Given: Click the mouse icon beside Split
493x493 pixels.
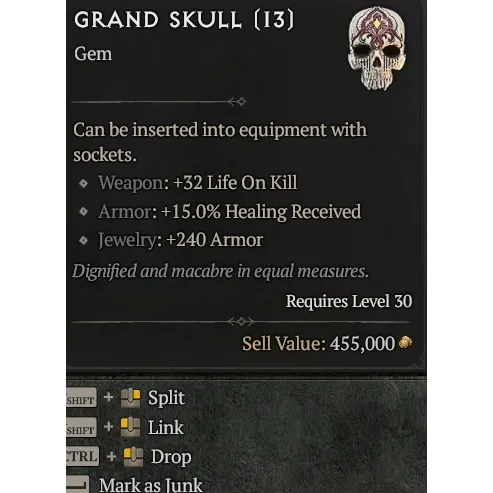Looking at the screenshot, I should (130, 398).
